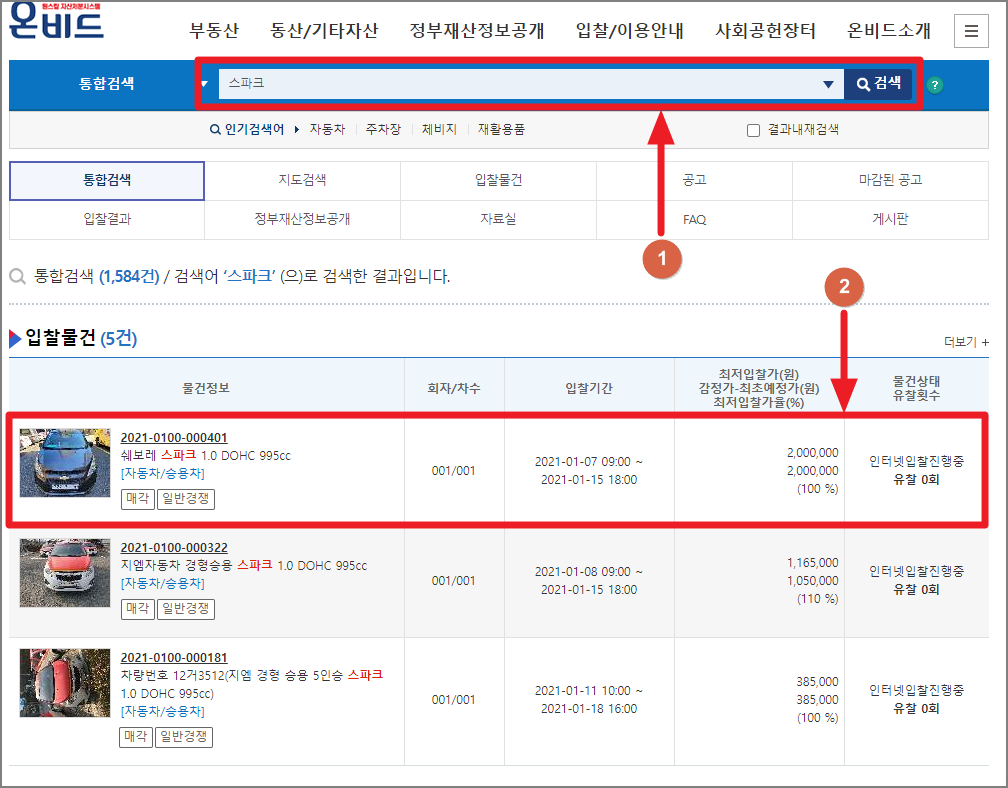The height and width of the screenshot is (788, 1008).
Task: Click popular keyword 주차장
Action: 383,129
